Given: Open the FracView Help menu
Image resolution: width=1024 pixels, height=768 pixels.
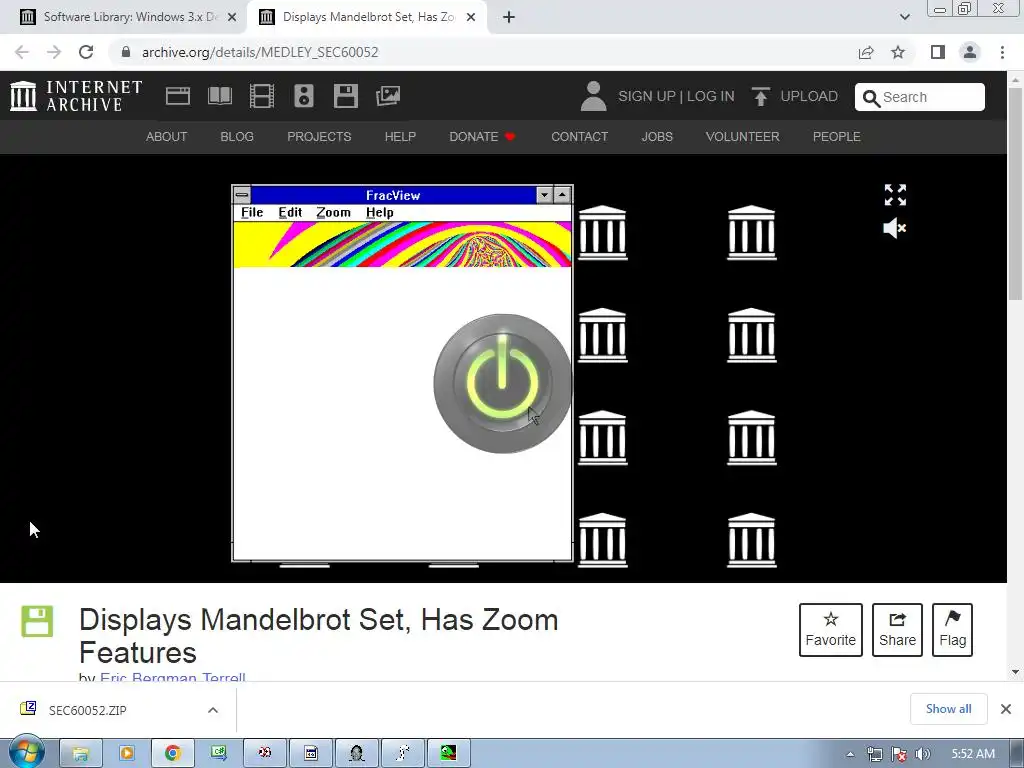Looking at the screenshot, I should click(379, 212).
